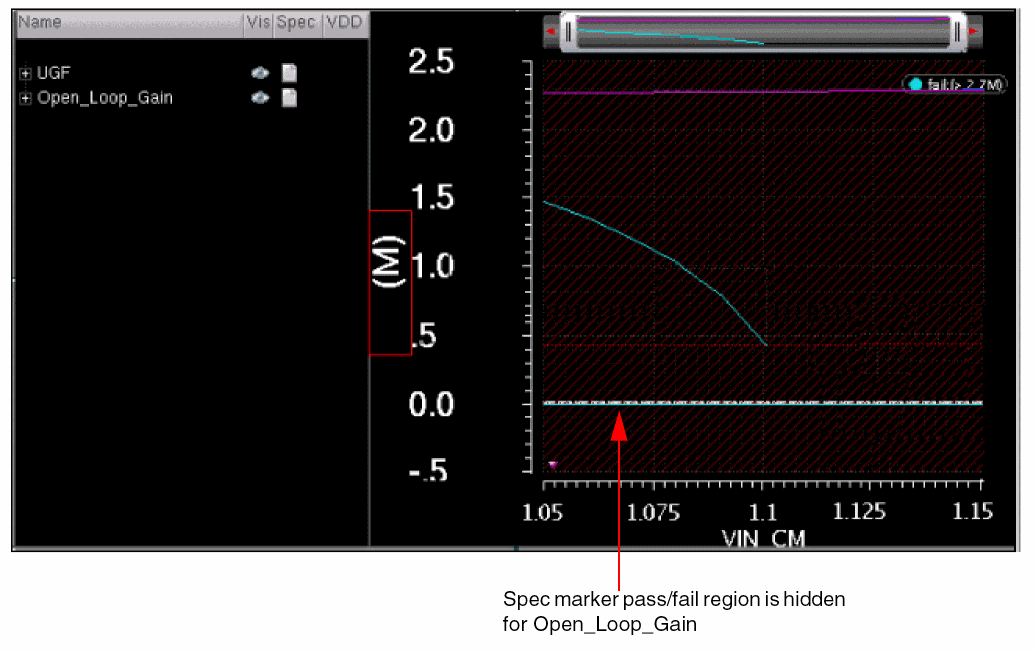Viewport: 1035px width, 652px height.
Task: Click the left red arrow of zoom bar
Action: point(549,32)
